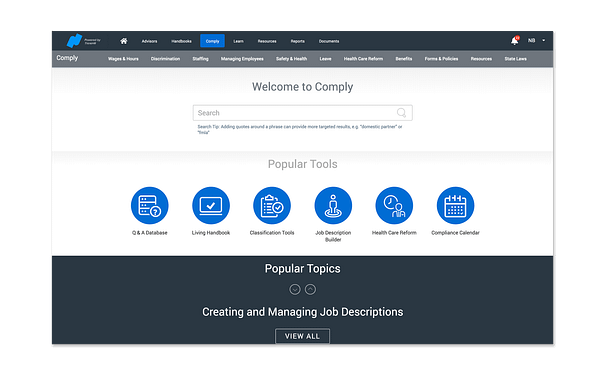This screenshot has height=375, width=600.
Task: Open the notifications bell
Action: coord(515,41)
